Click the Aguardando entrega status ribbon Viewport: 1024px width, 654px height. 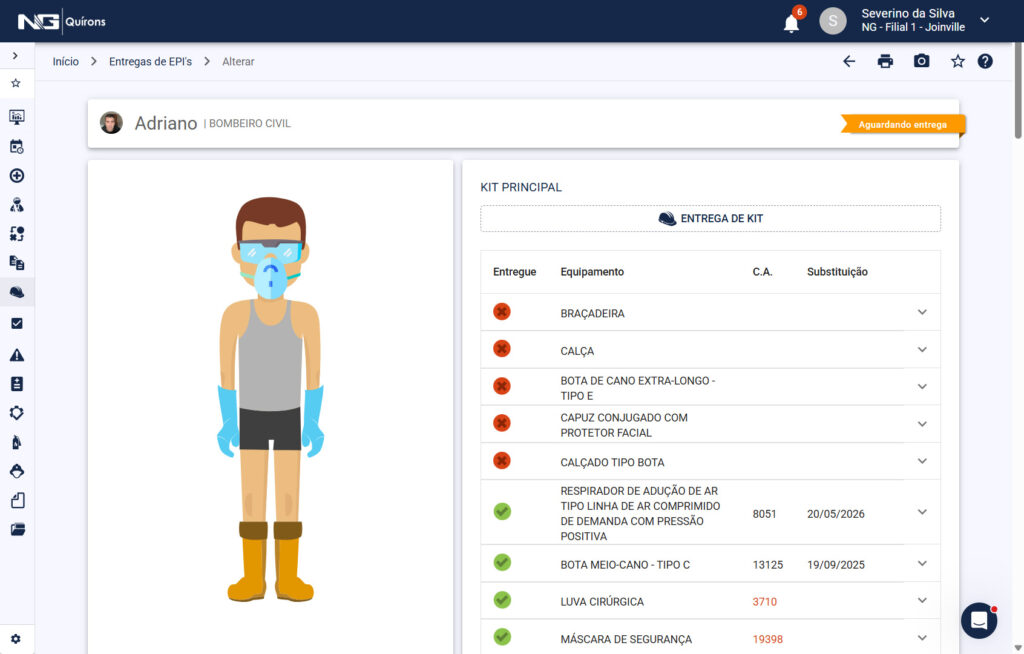click(x=903, y=124)
